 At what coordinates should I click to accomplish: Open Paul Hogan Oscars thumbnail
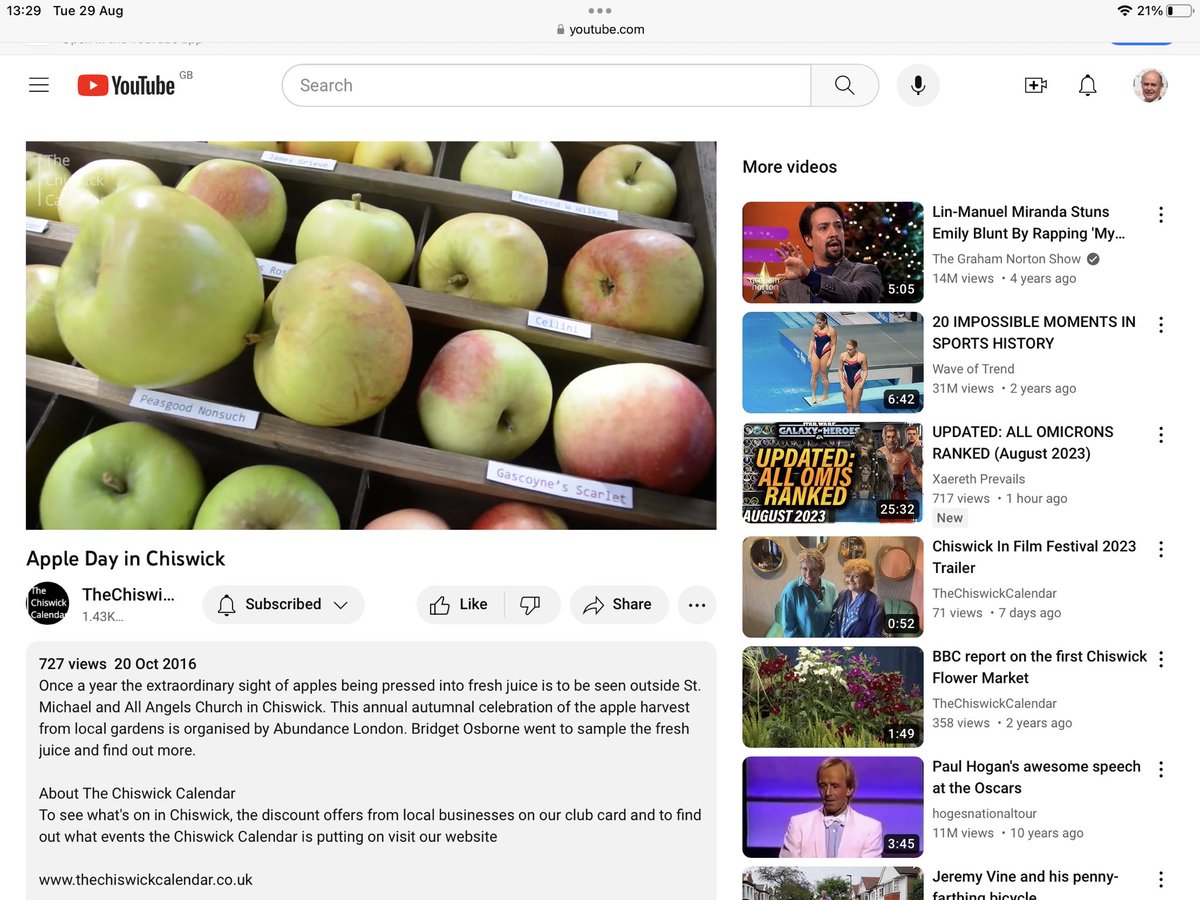point(833,807)
